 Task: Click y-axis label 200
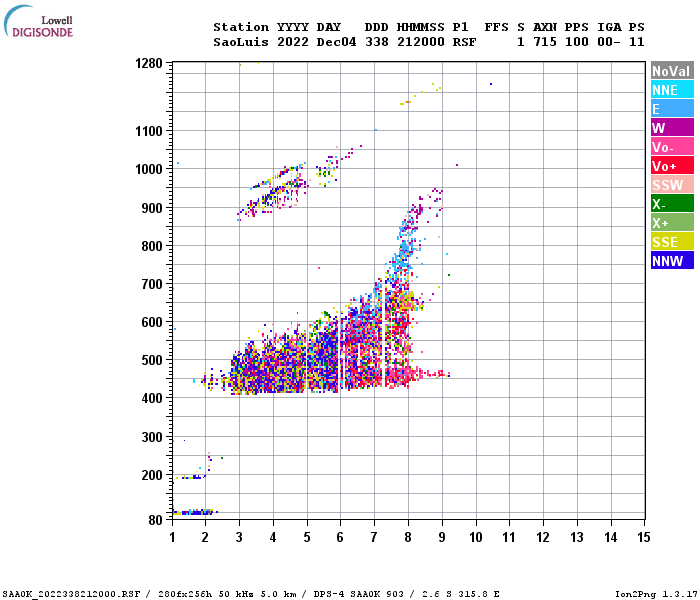(x=152, y=475)
